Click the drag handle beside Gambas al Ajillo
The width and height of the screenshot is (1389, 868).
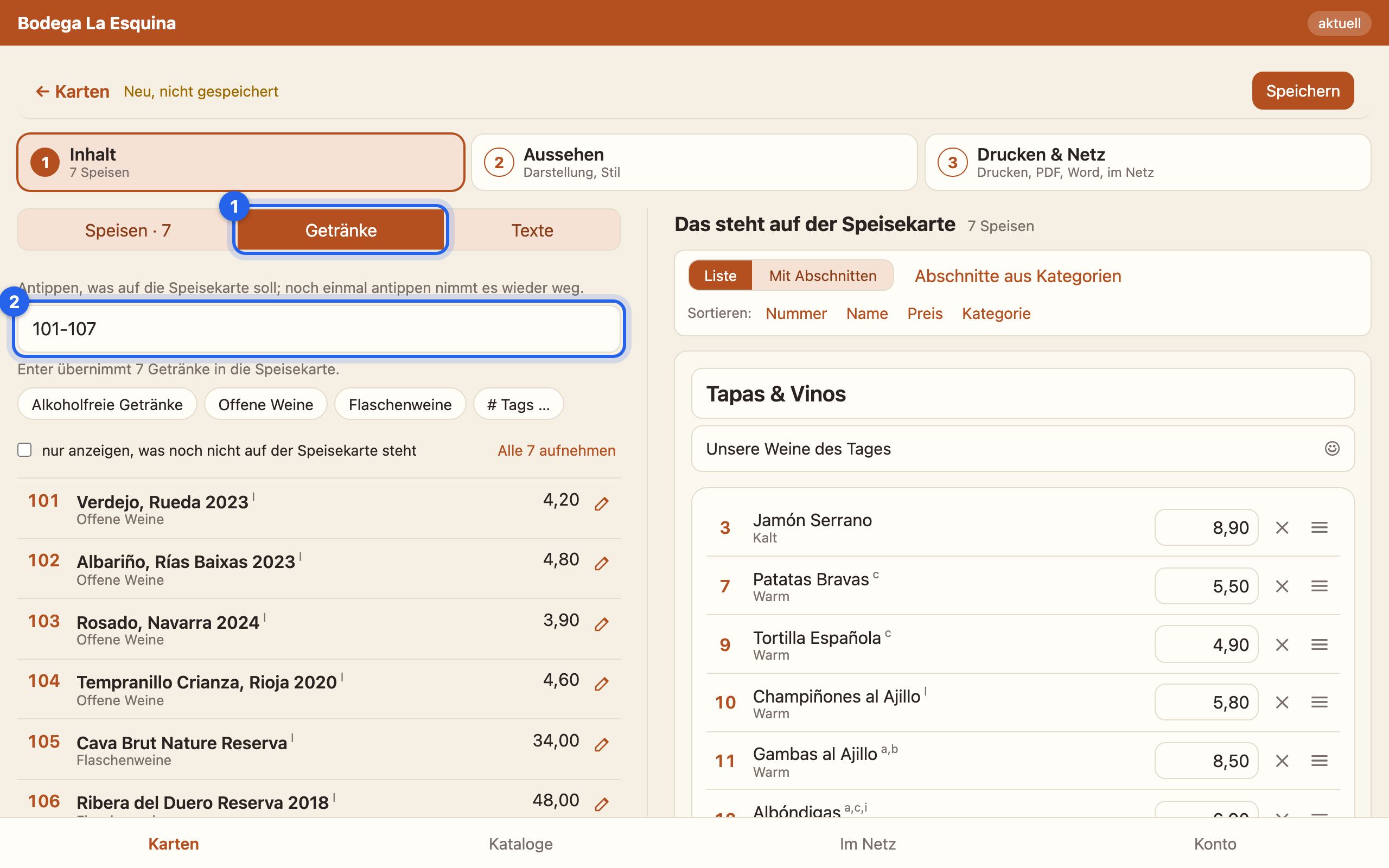pos(1319,761)
